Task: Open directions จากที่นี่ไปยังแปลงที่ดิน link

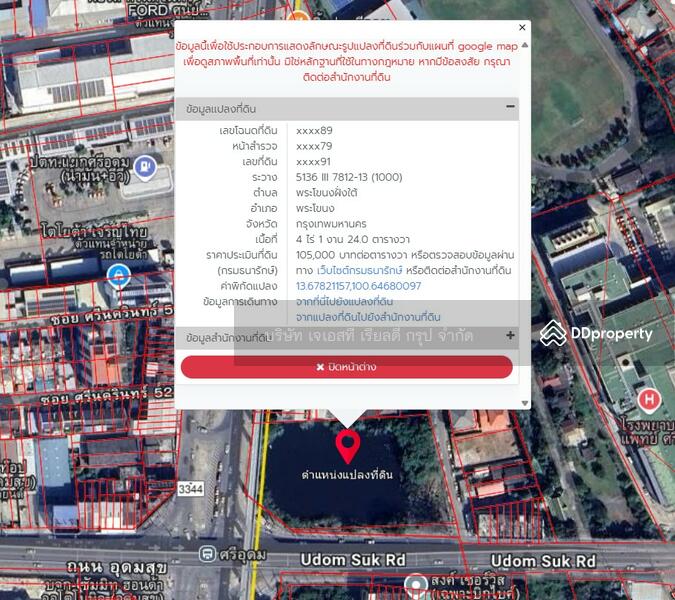Action: click(x=344, y=301)
